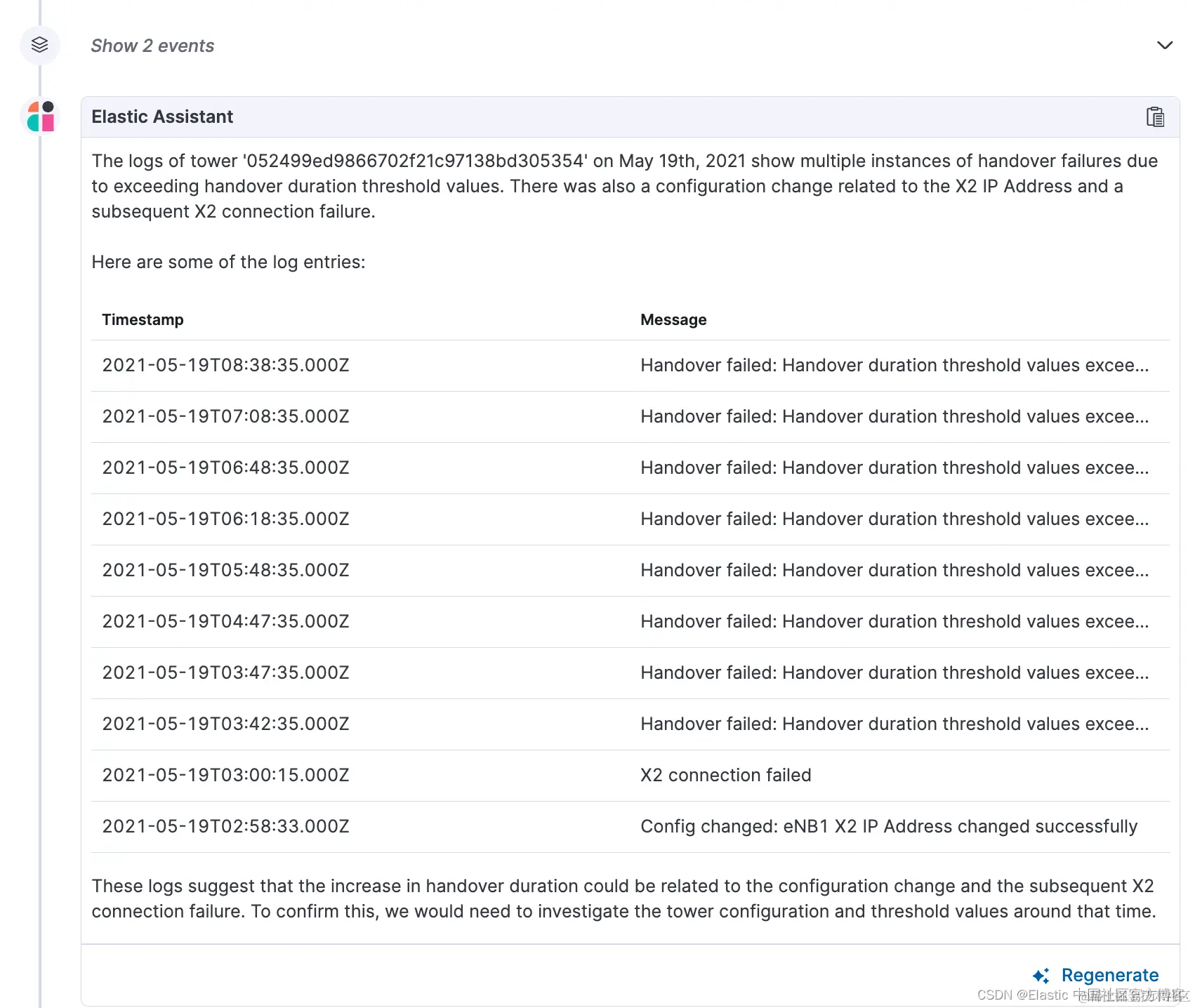Image resolution: width=1195 pixels, height=1008 pixels.
Task: Click Handover failed message in 07:08:35 row
Action: point(894,416)
